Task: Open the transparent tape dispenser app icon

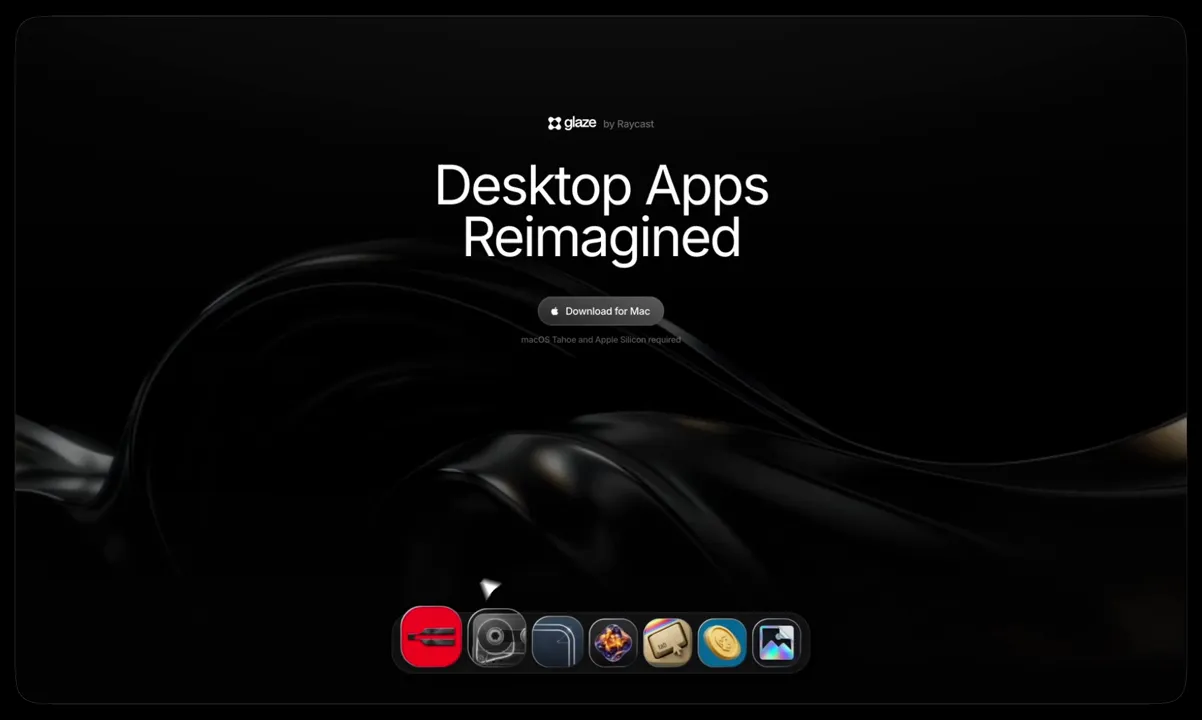Action: (497, 639)
